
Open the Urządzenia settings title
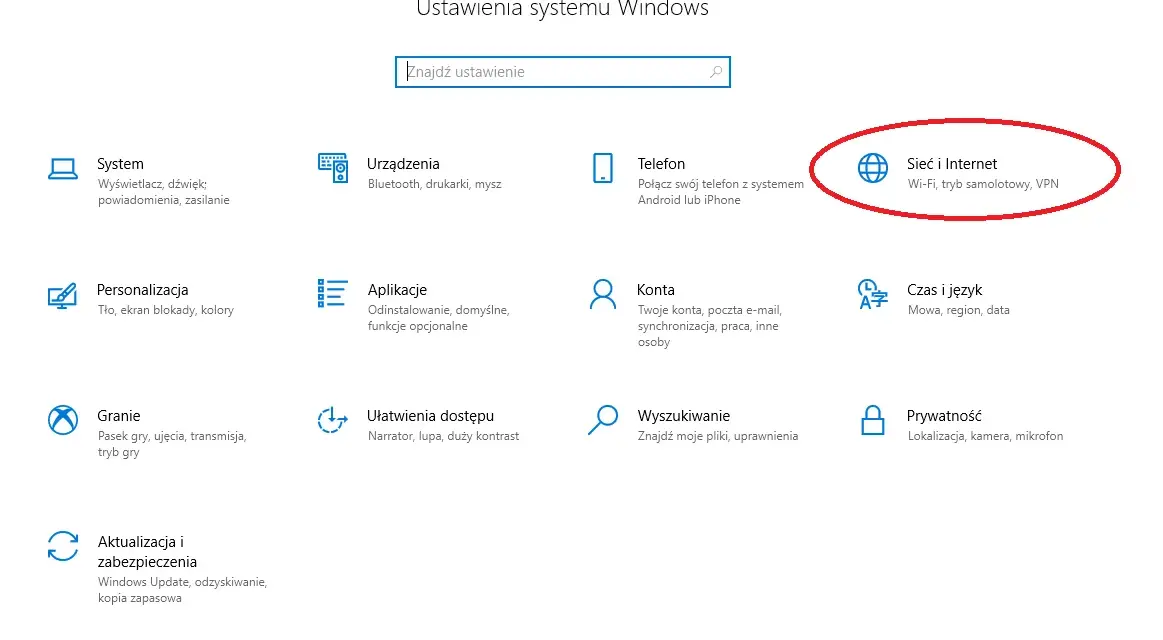pyautogui.click(x=403, y=164)
